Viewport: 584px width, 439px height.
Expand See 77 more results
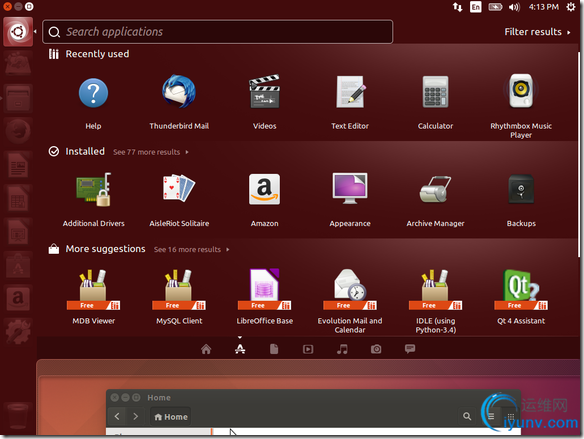(x=150, y=152)
